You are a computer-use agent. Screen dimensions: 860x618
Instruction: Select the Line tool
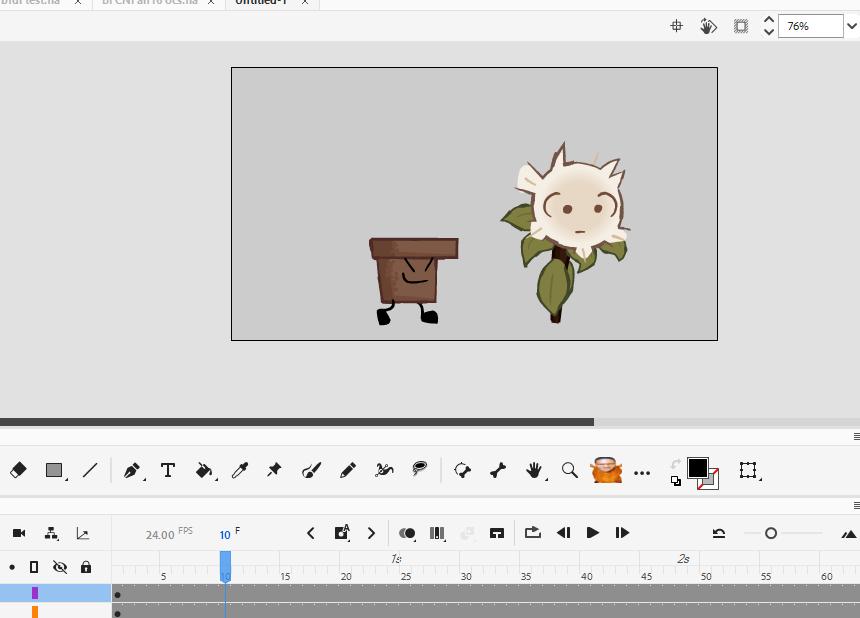90,470
